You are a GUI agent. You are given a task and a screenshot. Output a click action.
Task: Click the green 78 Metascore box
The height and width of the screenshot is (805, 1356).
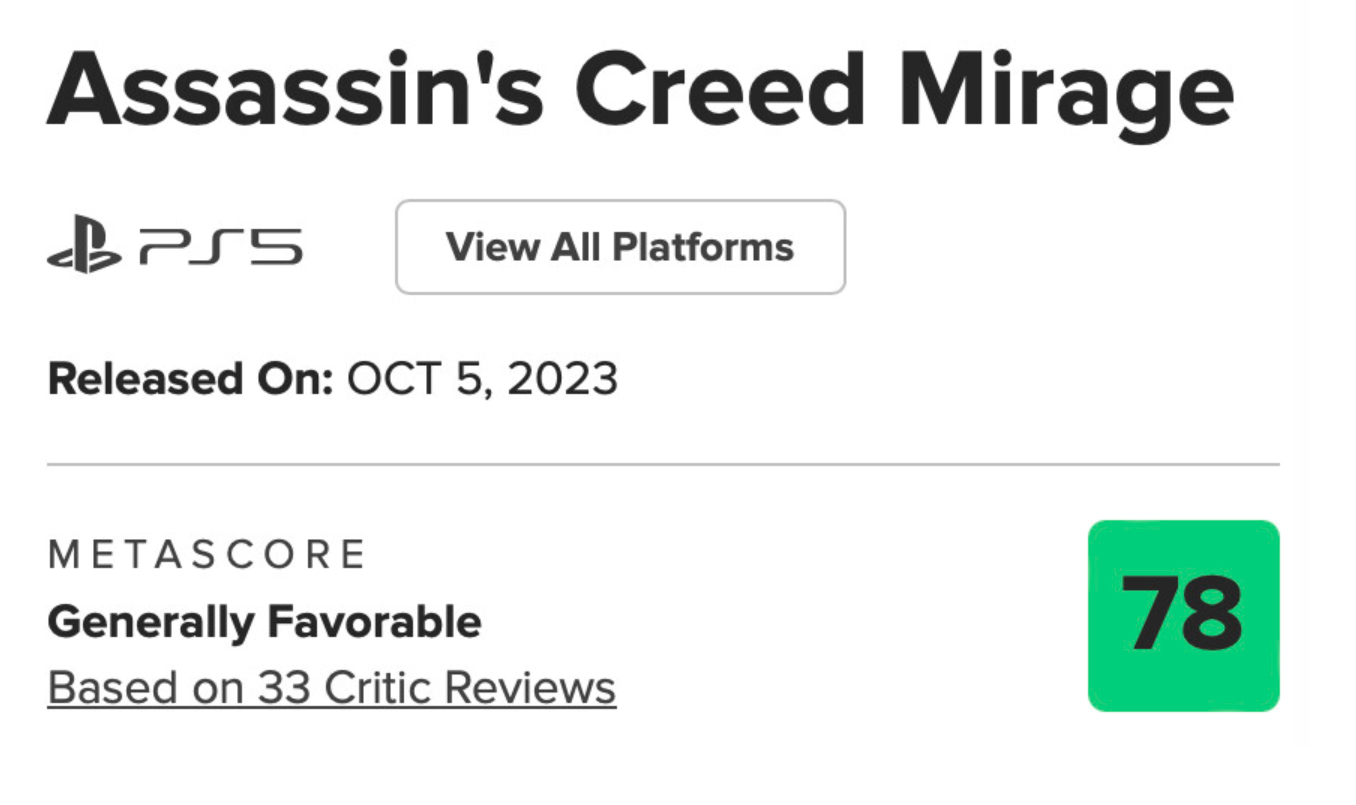[1183, 615]
